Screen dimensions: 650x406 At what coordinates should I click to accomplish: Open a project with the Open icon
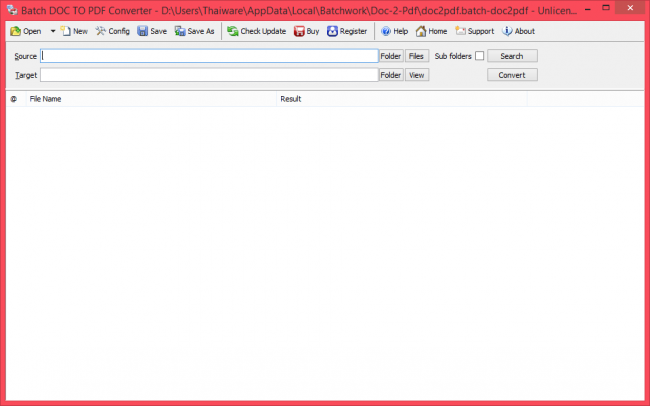26,31
